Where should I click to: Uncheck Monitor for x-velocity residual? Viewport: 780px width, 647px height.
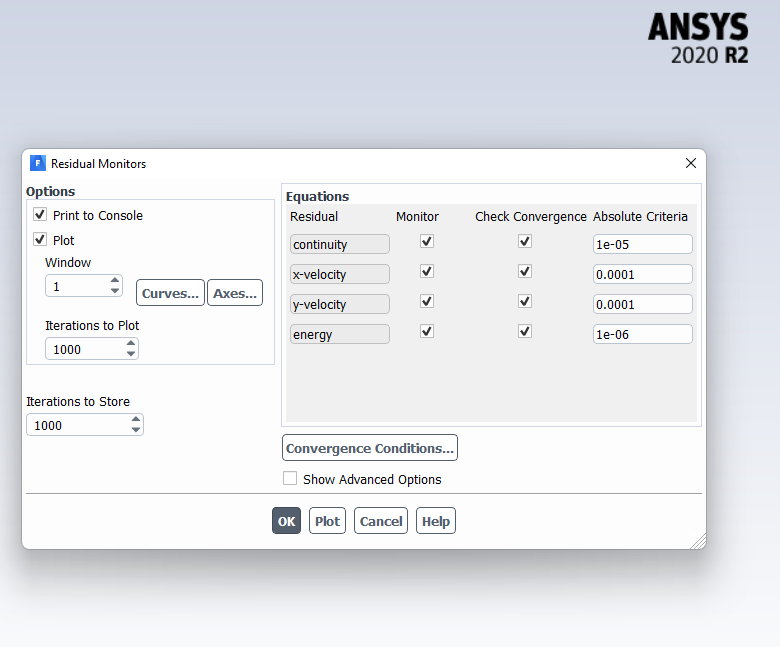click(427, 272)
